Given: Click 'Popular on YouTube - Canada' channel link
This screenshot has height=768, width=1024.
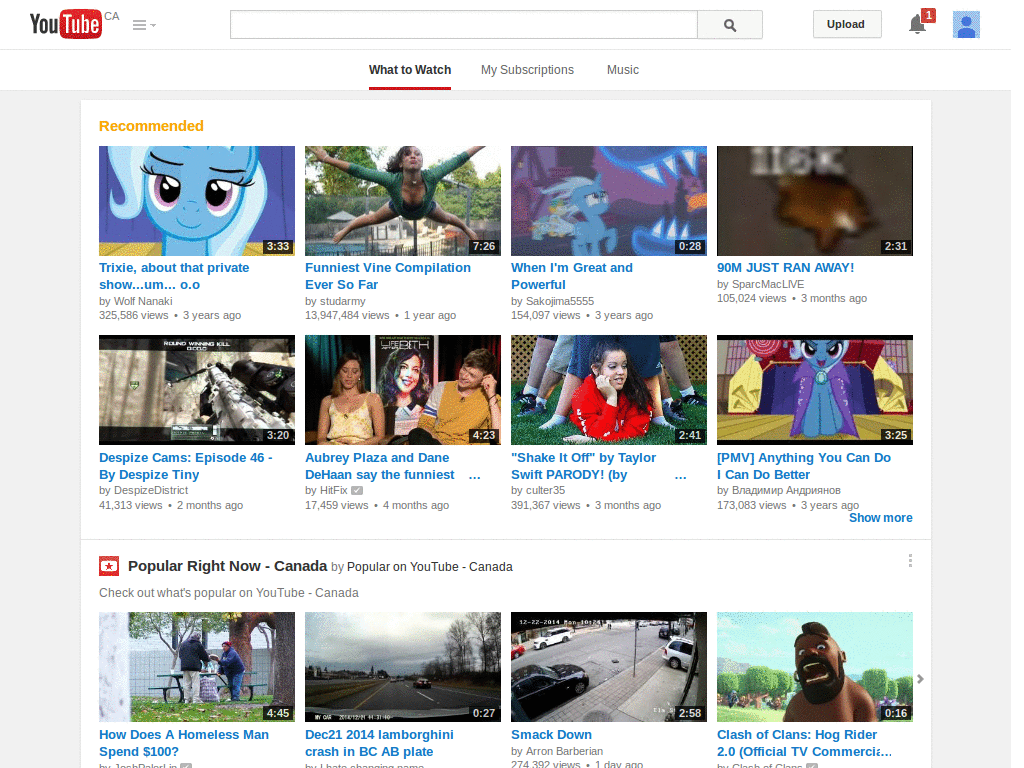Looking at the screenshot, I should click(x=430, y=567).
